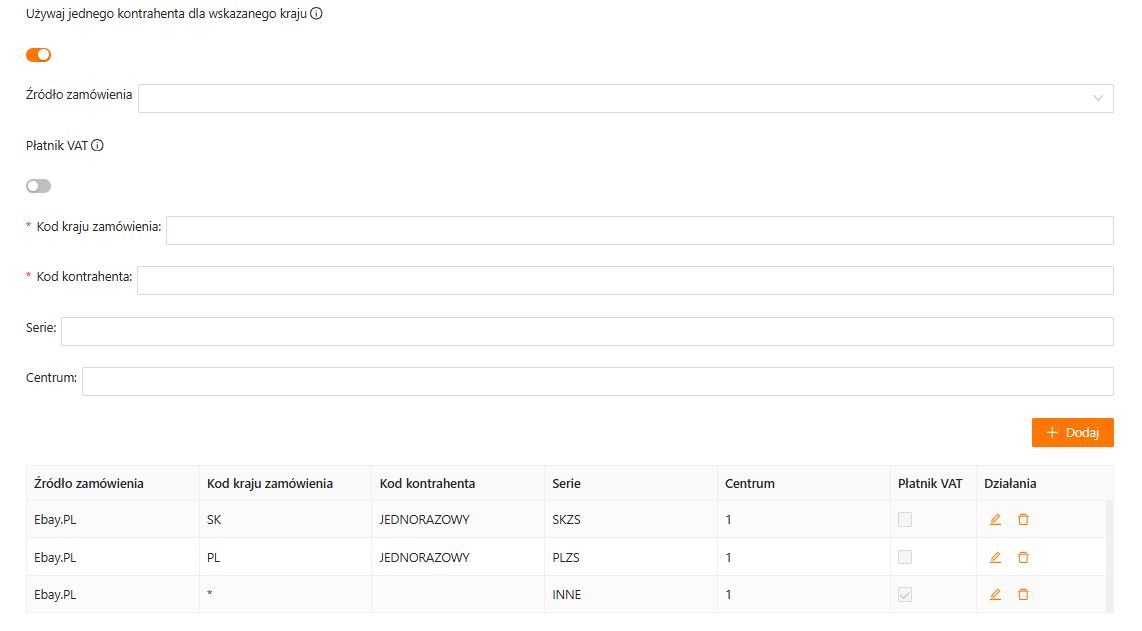Screen dimensions: 1142x631
Task: Delete the INNE series row
Action: click(1023, 594)
